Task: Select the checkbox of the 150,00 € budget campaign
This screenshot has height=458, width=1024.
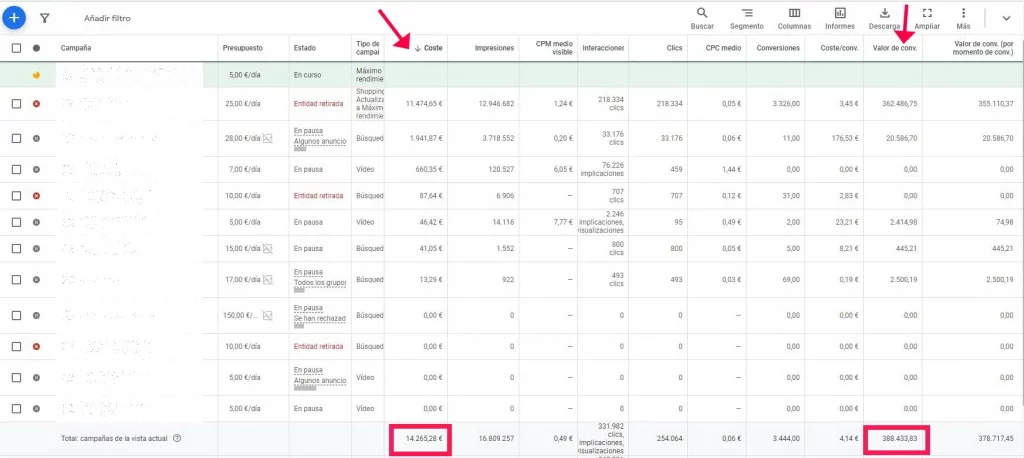Action: pyautogui.click(x=16, y=315)
